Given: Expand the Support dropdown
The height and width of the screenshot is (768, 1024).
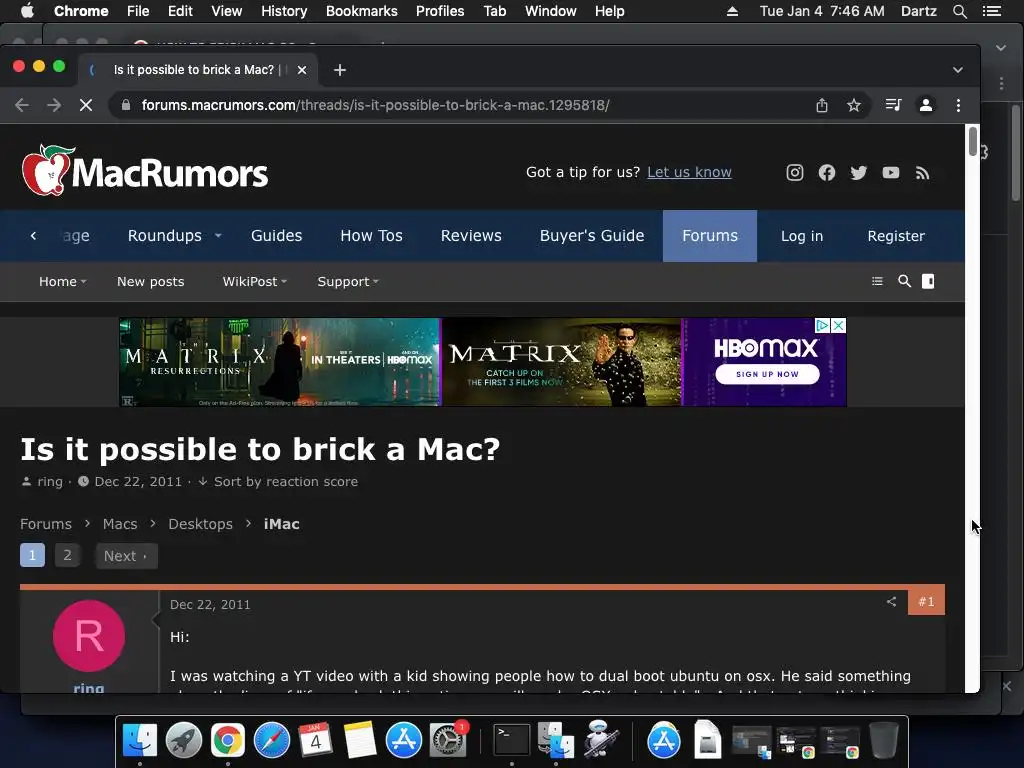Looking at the screenshot, I should coord(376,282).
